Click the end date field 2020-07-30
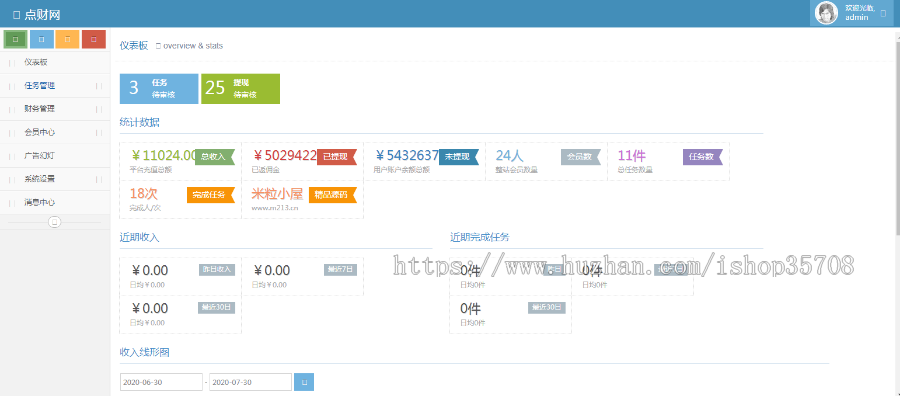 [x=250, y=382]
